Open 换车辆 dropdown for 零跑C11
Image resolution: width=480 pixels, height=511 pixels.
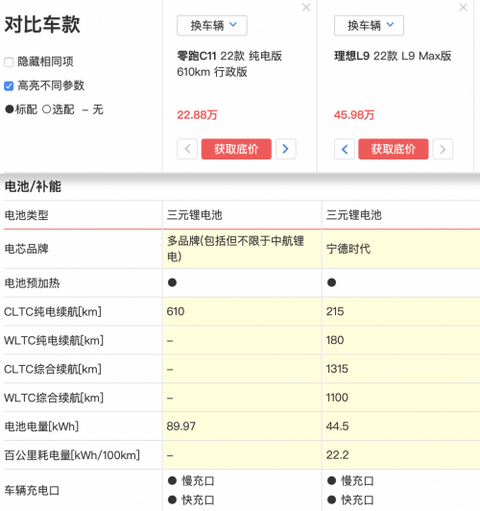[x=212, y=25]
